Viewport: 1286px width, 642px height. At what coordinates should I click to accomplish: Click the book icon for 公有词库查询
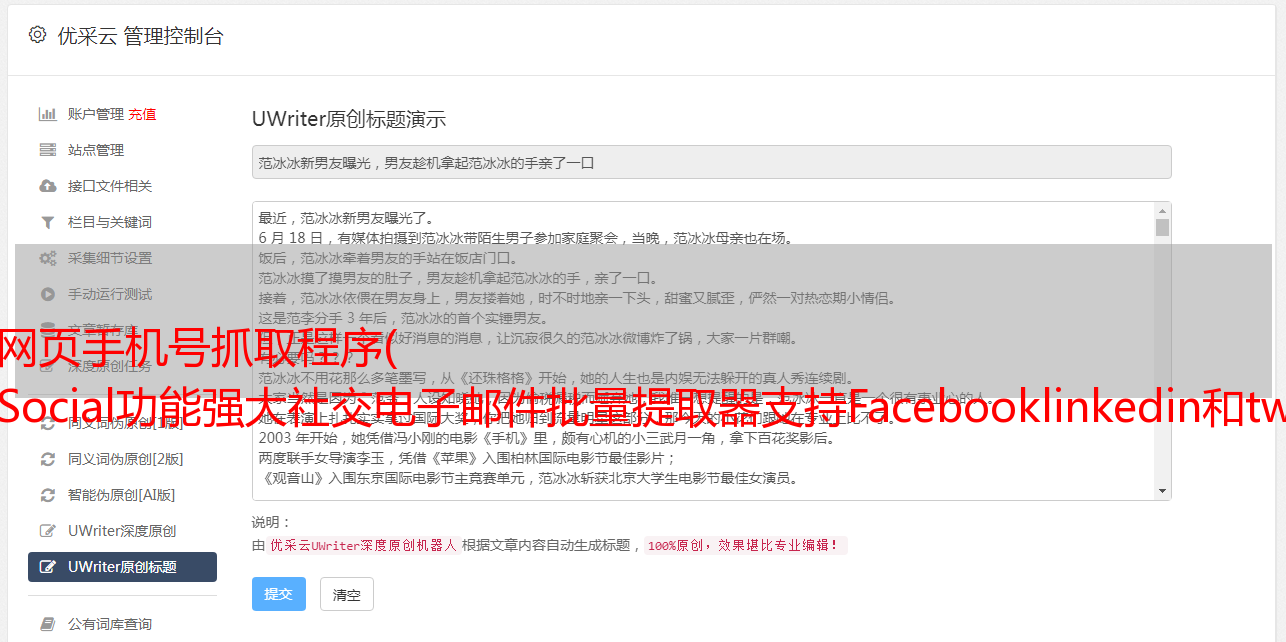coord(47,624)
